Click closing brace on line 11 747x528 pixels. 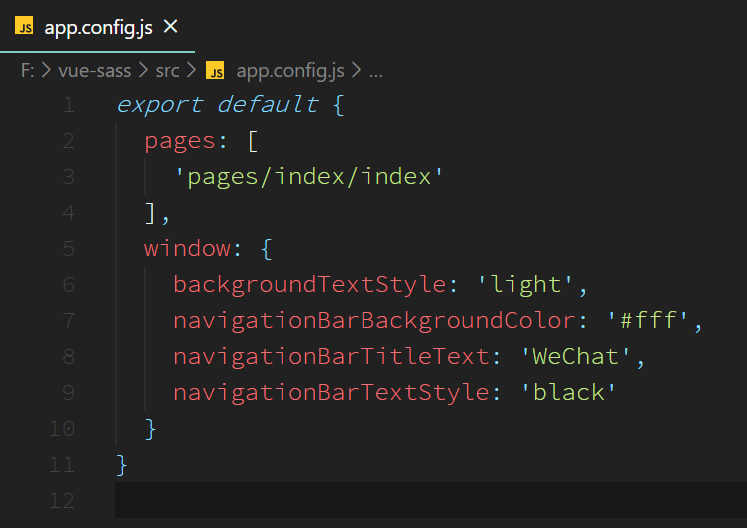click(121, 465)
